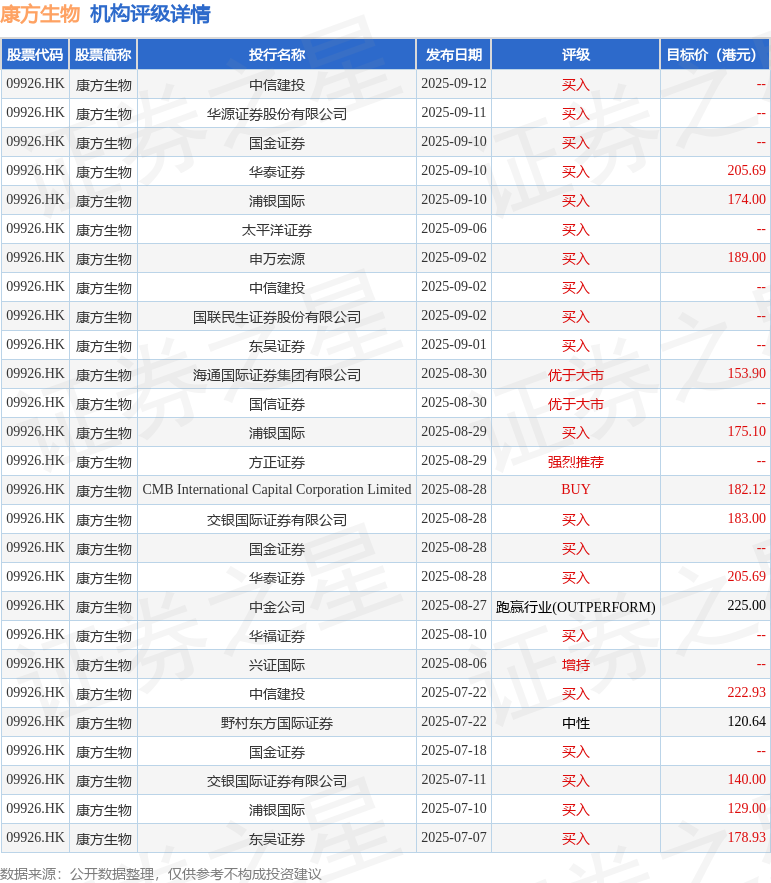Click 太平洋证券 cell
771x883 pixels.
(277, 230)
